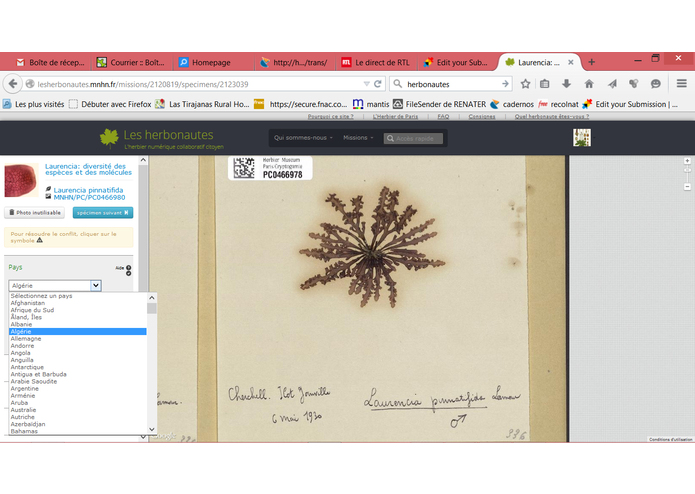
Task: Open Laurencia pinnatifida specimen link
Action: point(88,190)
